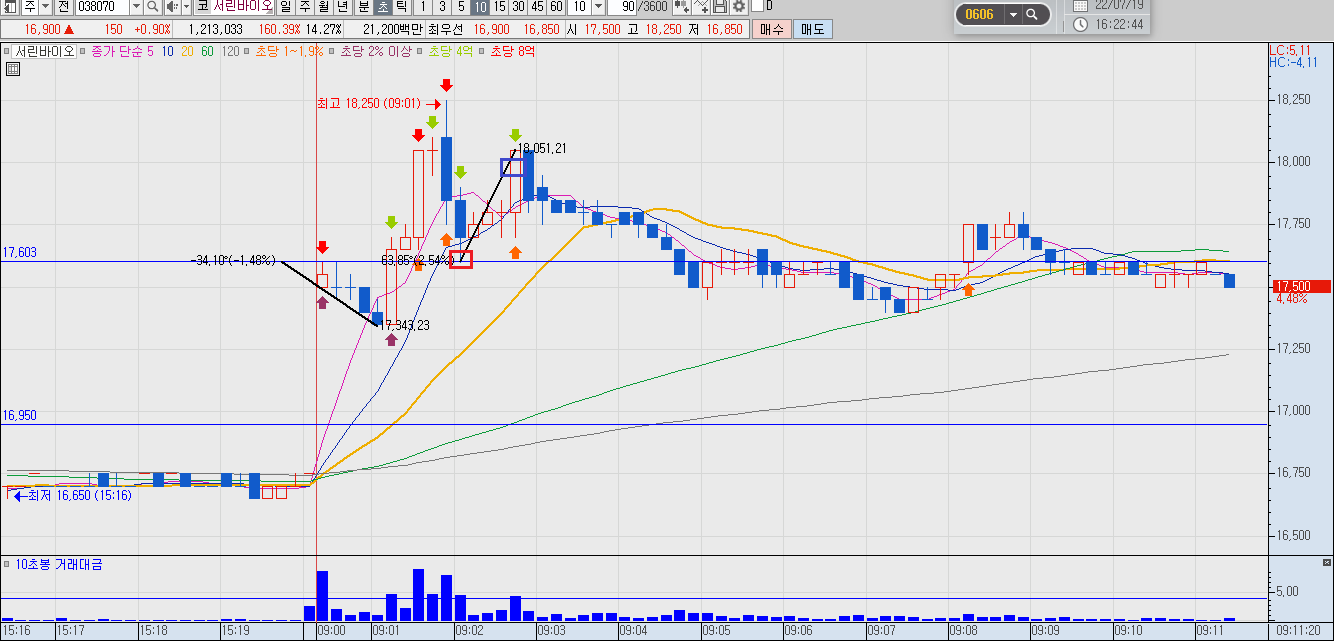Screen dimensions: 1334x641
Task: Select the 분 (minute) period tab
Action: point(363,7)
